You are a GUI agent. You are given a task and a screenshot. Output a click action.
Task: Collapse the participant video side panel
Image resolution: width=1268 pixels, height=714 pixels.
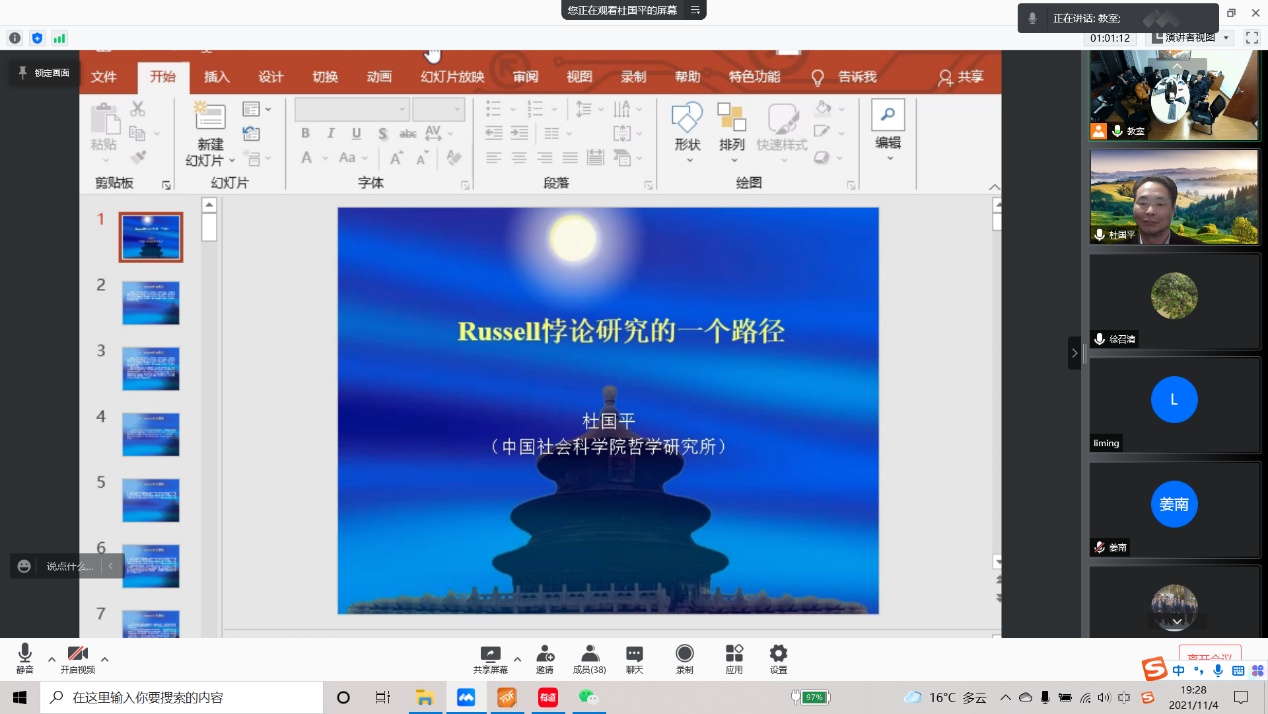pos(1075,353)
